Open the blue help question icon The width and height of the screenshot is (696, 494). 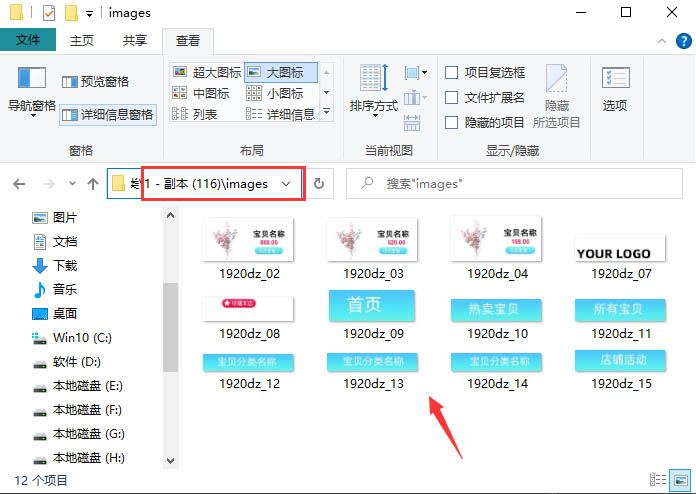pyautogui.click(x=684, y=41)
